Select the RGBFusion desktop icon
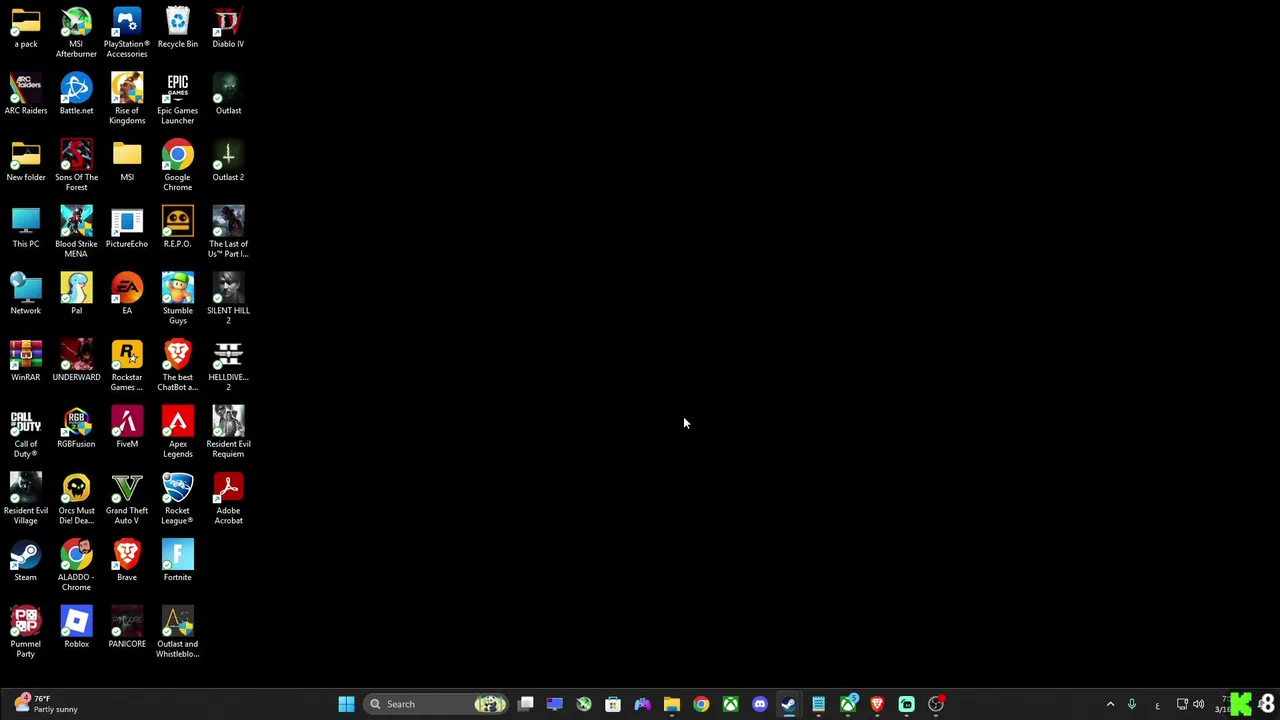 pyautogui.click(x=76, y=428)
